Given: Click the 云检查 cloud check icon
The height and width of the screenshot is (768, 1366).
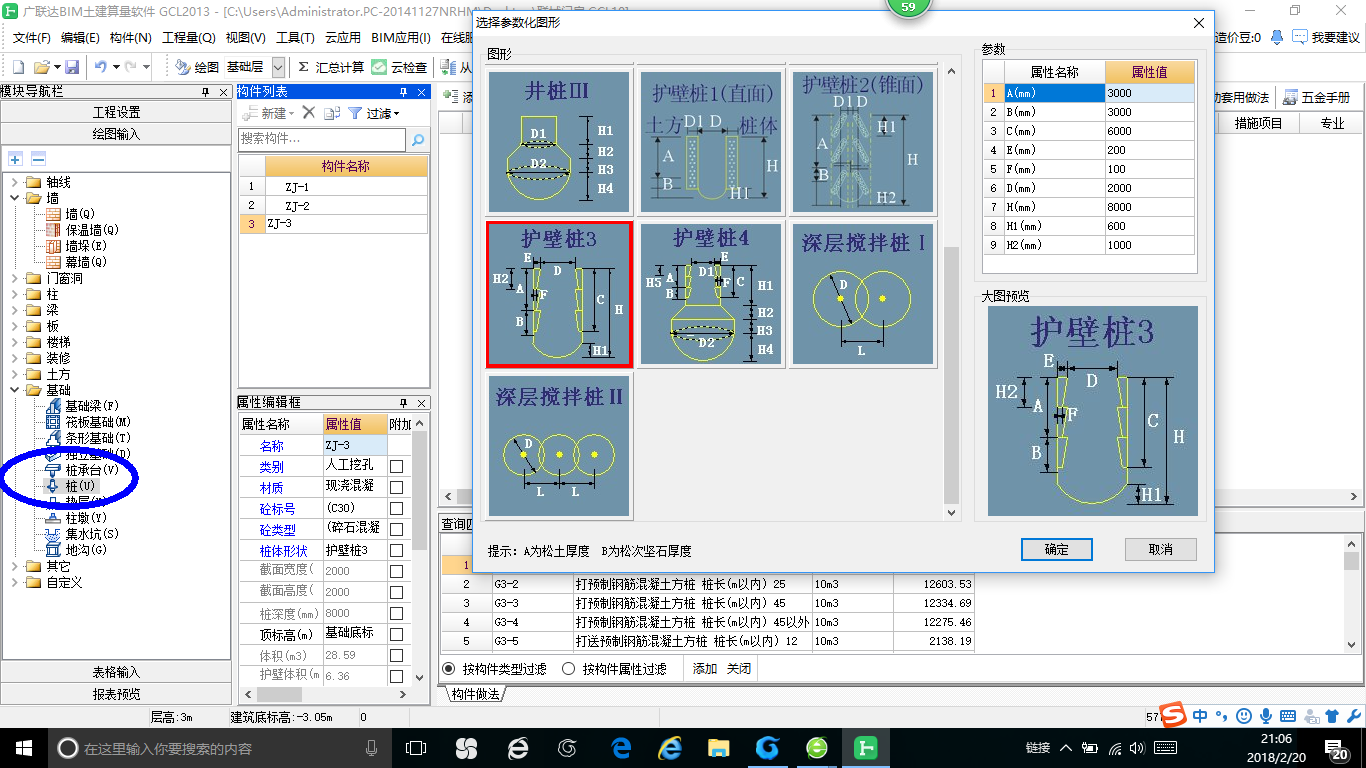Looking at the screenshot, I should coord(379,67).
